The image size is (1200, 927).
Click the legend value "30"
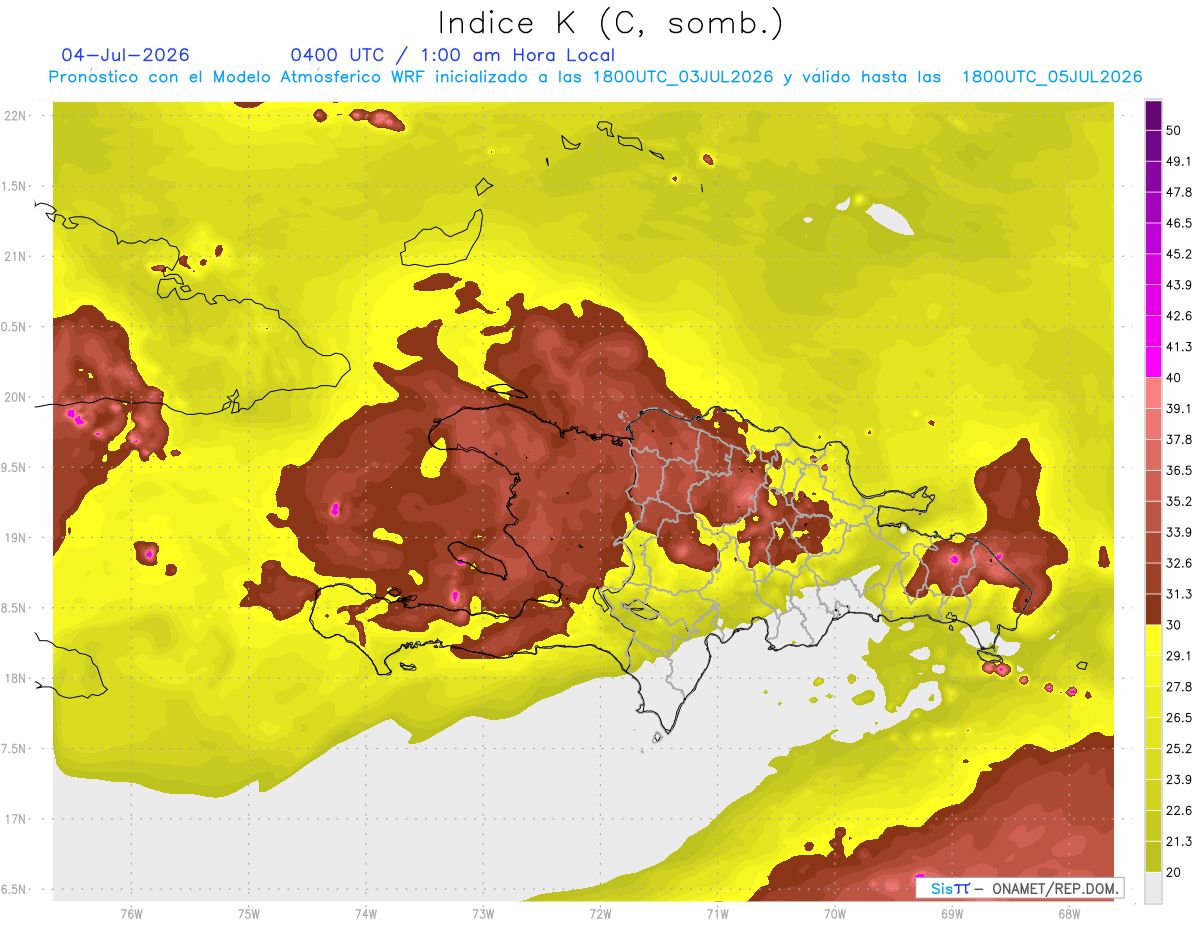[x=1175, y=625]
